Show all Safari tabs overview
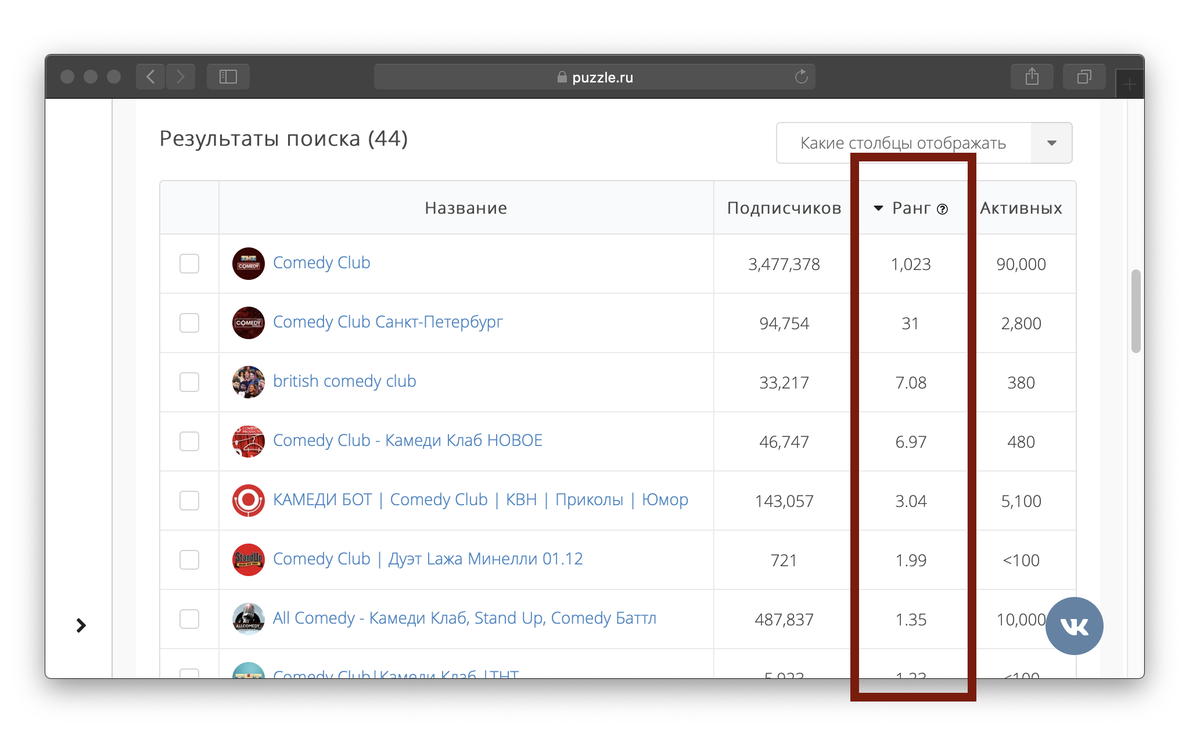 coord(1084,76)
